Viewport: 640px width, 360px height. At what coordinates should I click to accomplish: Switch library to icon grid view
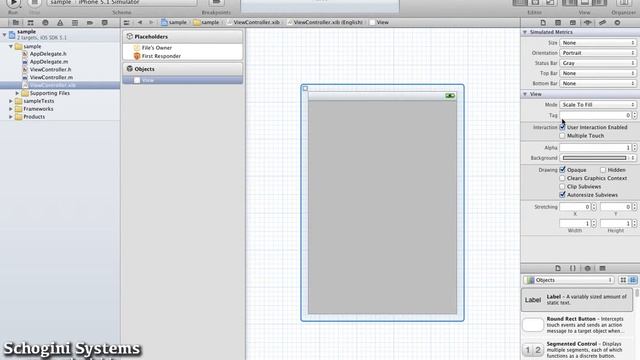click(623, 280)
